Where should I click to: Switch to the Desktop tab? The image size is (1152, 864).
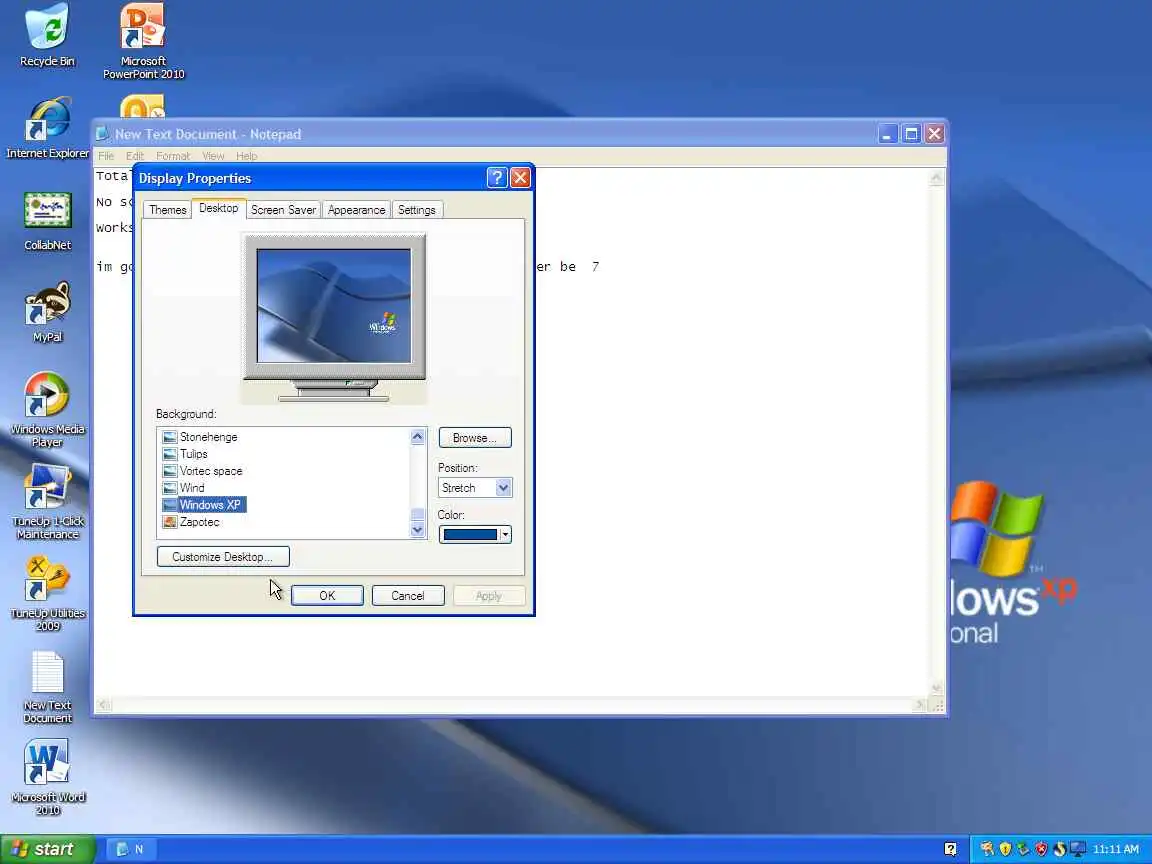click(218, 208)
